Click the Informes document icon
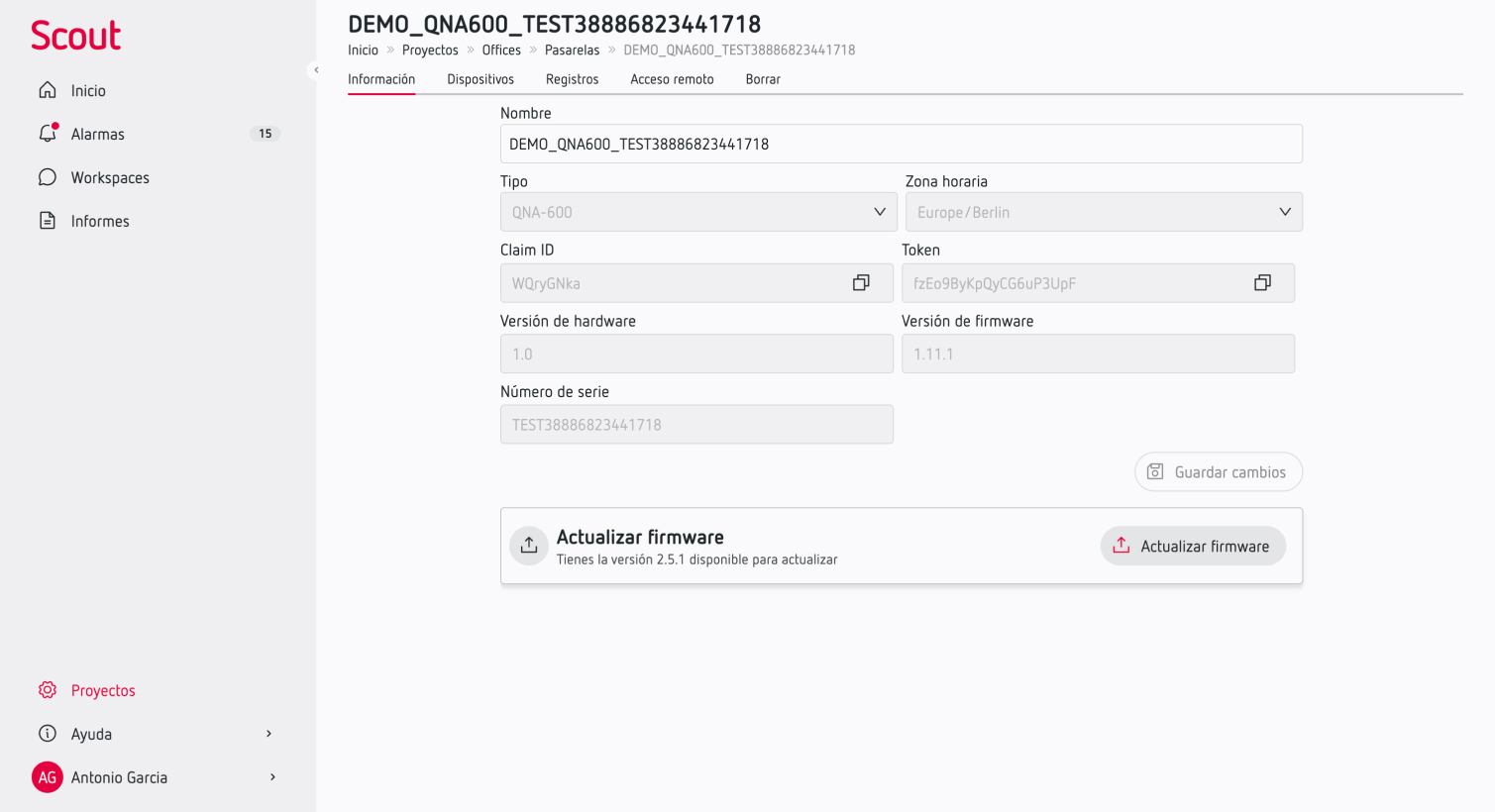This screenshot has width=1495, height=812. (x=48, y=221)
